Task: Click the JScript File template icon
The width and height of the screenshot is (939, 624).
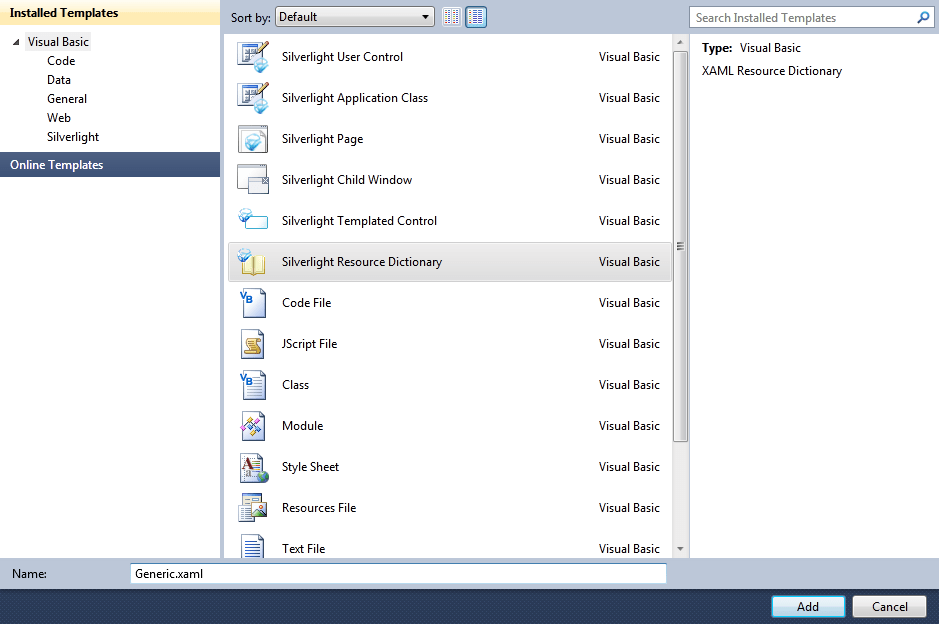Action: (x=252, y=343)
